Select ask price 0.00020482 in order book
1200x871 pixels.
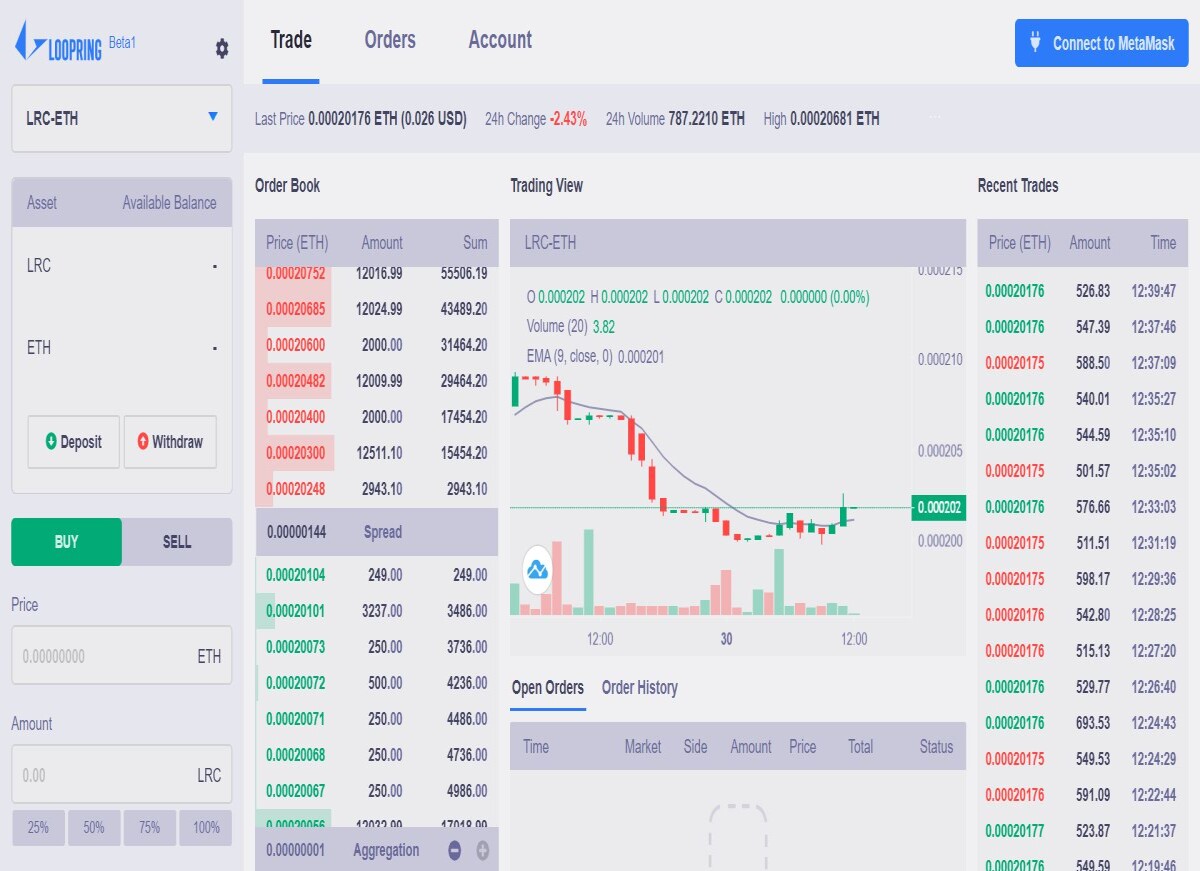pos(296,381)
